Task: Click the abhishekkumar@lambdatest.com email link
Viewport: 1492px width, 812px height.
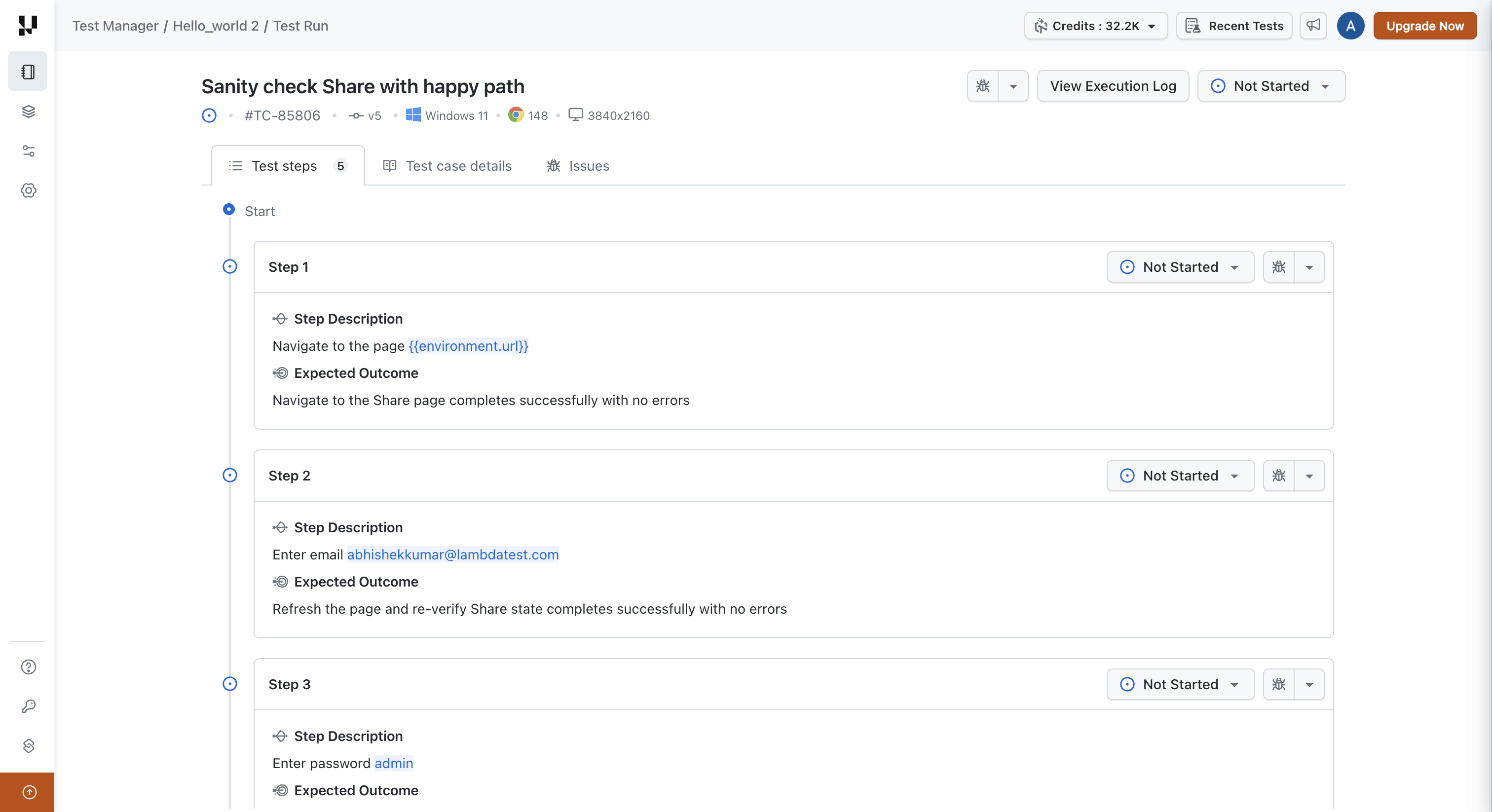Action: (452, 554)
